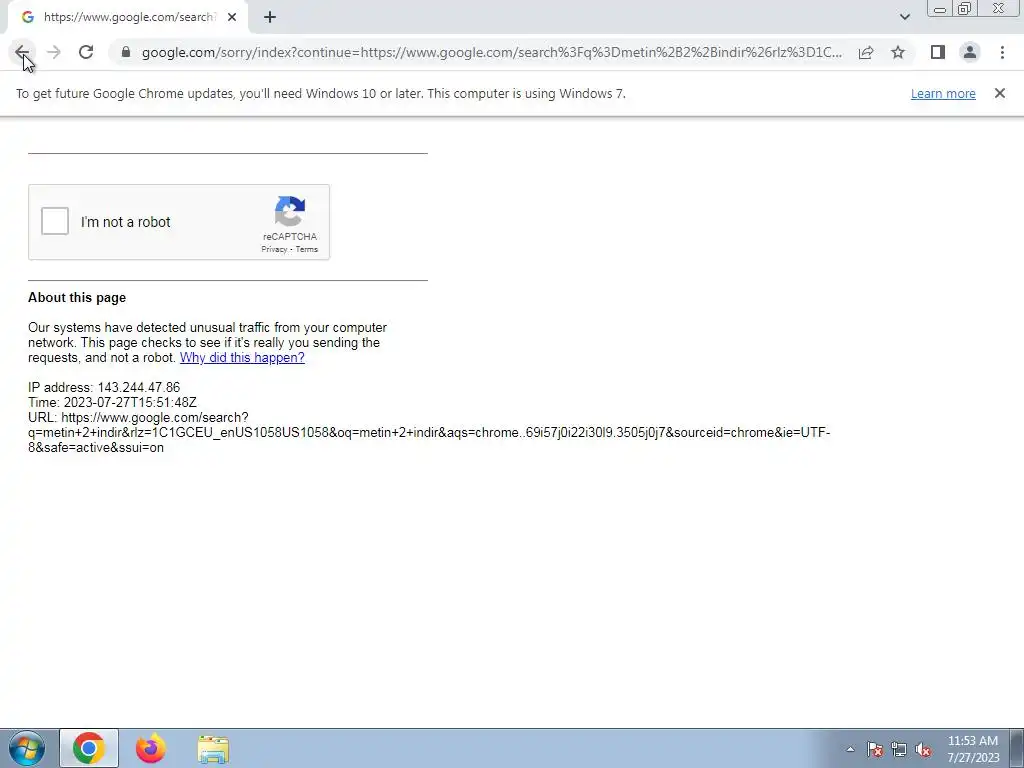Click the About this page heading
This screenshot has height=768, width=1024.
pos(77,298)
